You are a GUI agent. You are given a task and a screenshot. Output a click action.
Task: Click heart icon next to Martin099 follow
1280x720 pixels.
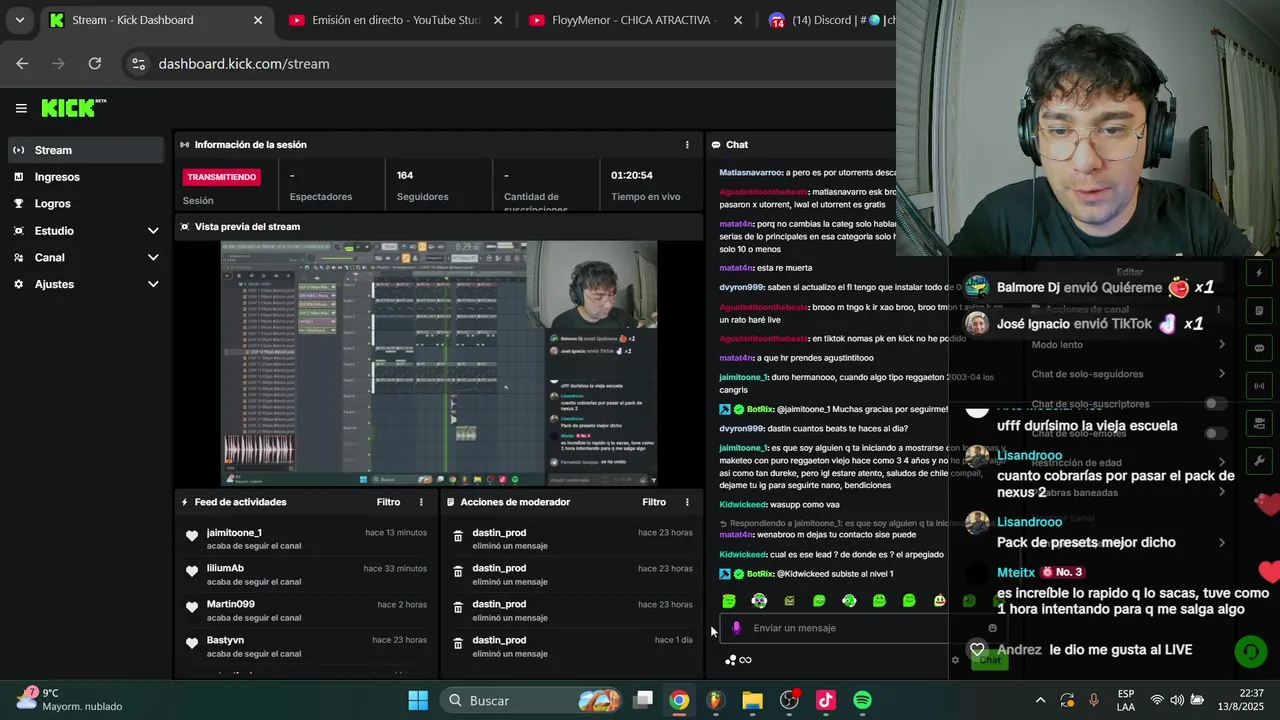click(192, 608)
